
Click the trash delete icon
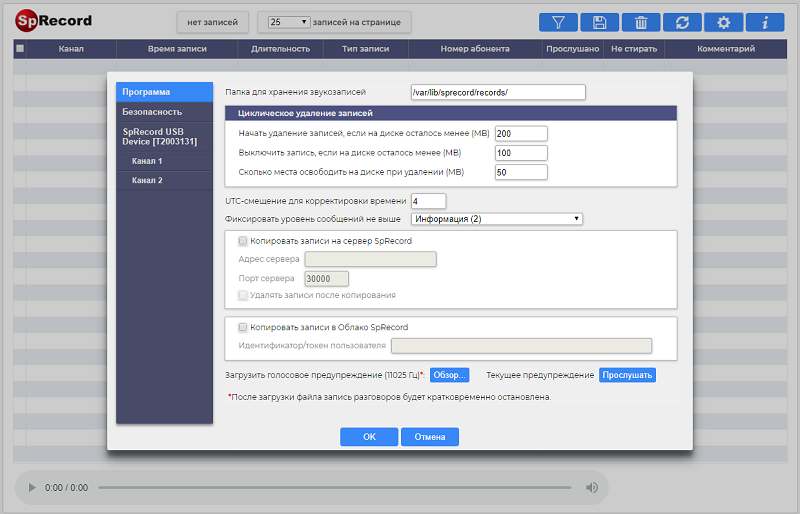tap(641, 22)
